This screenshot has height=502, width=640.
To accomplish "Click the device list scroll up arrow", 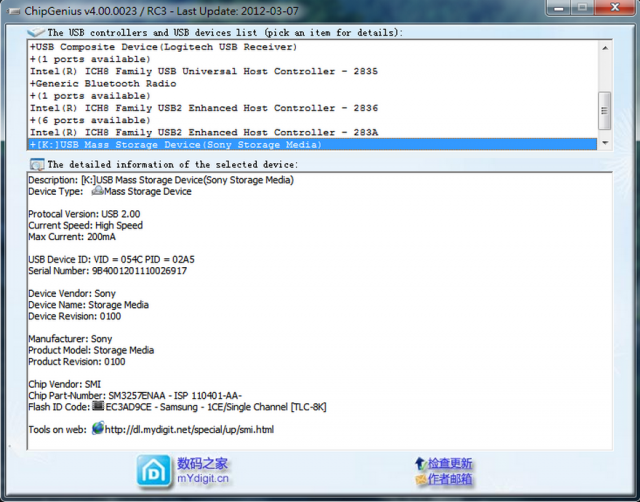I will click(x=605, y=48).
